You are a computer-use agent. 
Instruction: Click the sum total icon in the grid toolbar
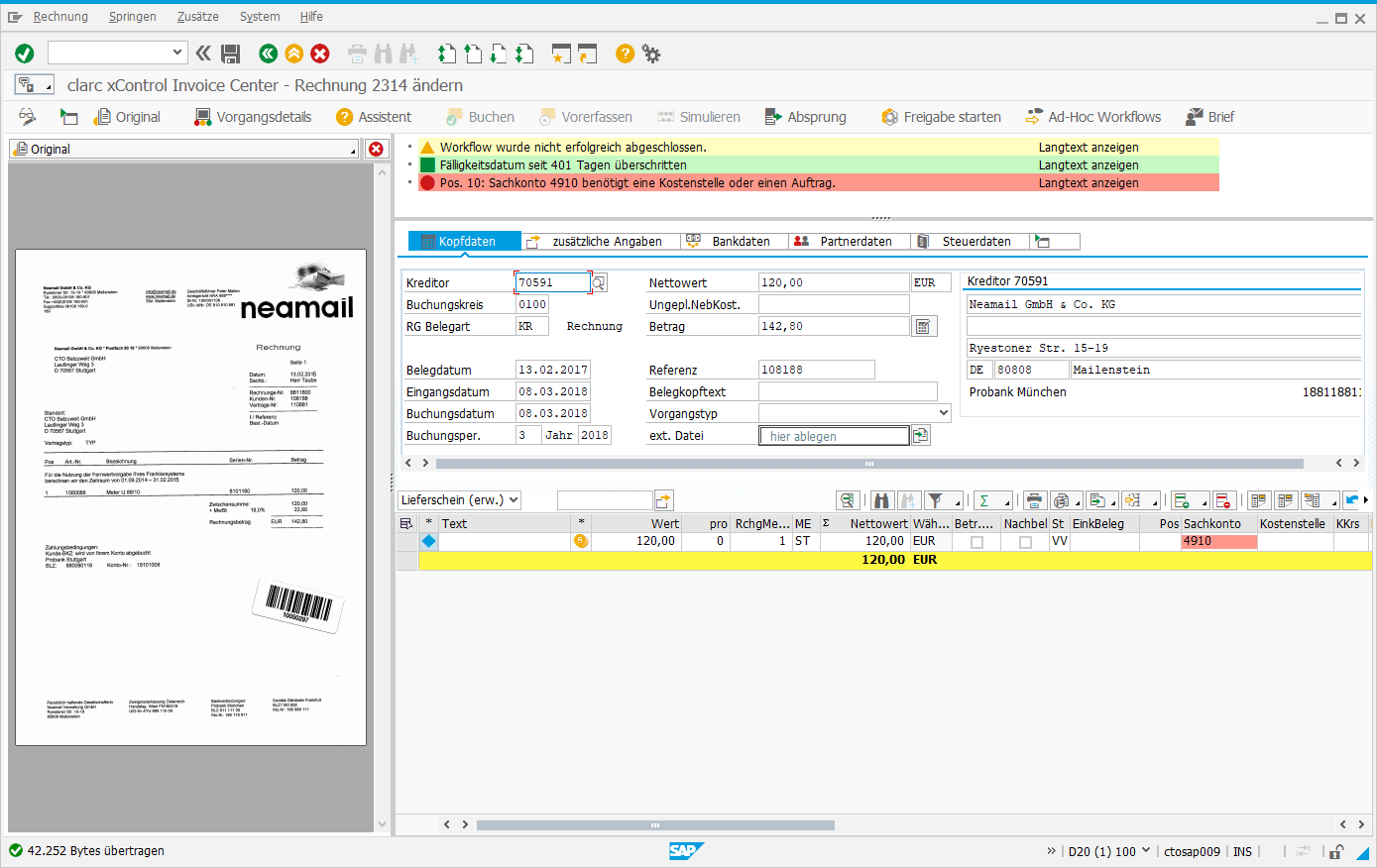coord(984,500)
